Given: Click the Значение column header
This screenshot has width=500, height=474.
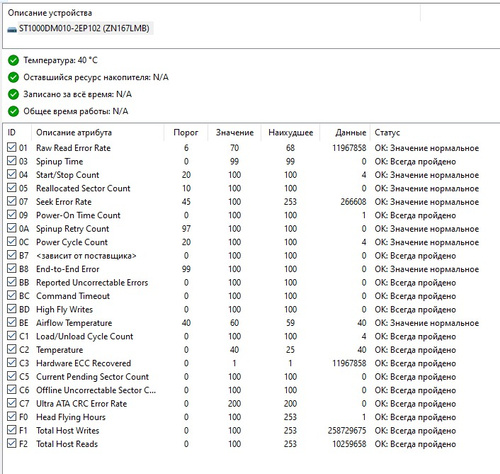Looking at the screenshot, I should [234, 133].
